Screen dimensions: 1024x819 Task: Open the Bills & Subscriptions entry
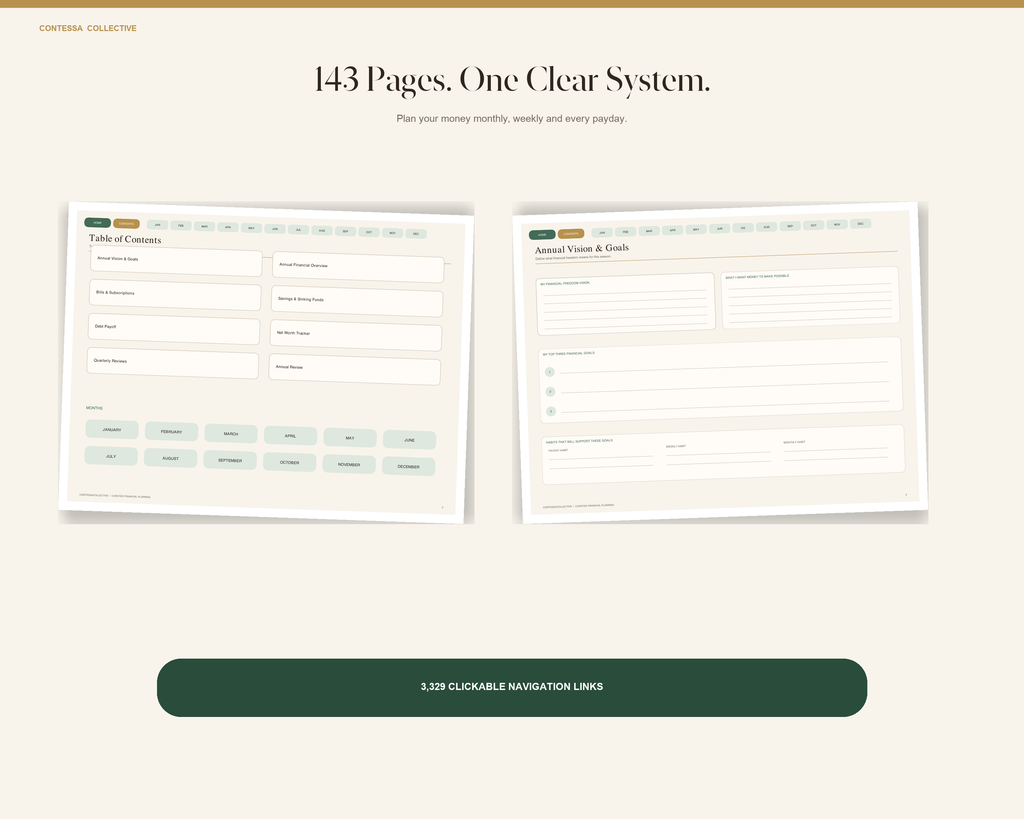click(175, 295)
